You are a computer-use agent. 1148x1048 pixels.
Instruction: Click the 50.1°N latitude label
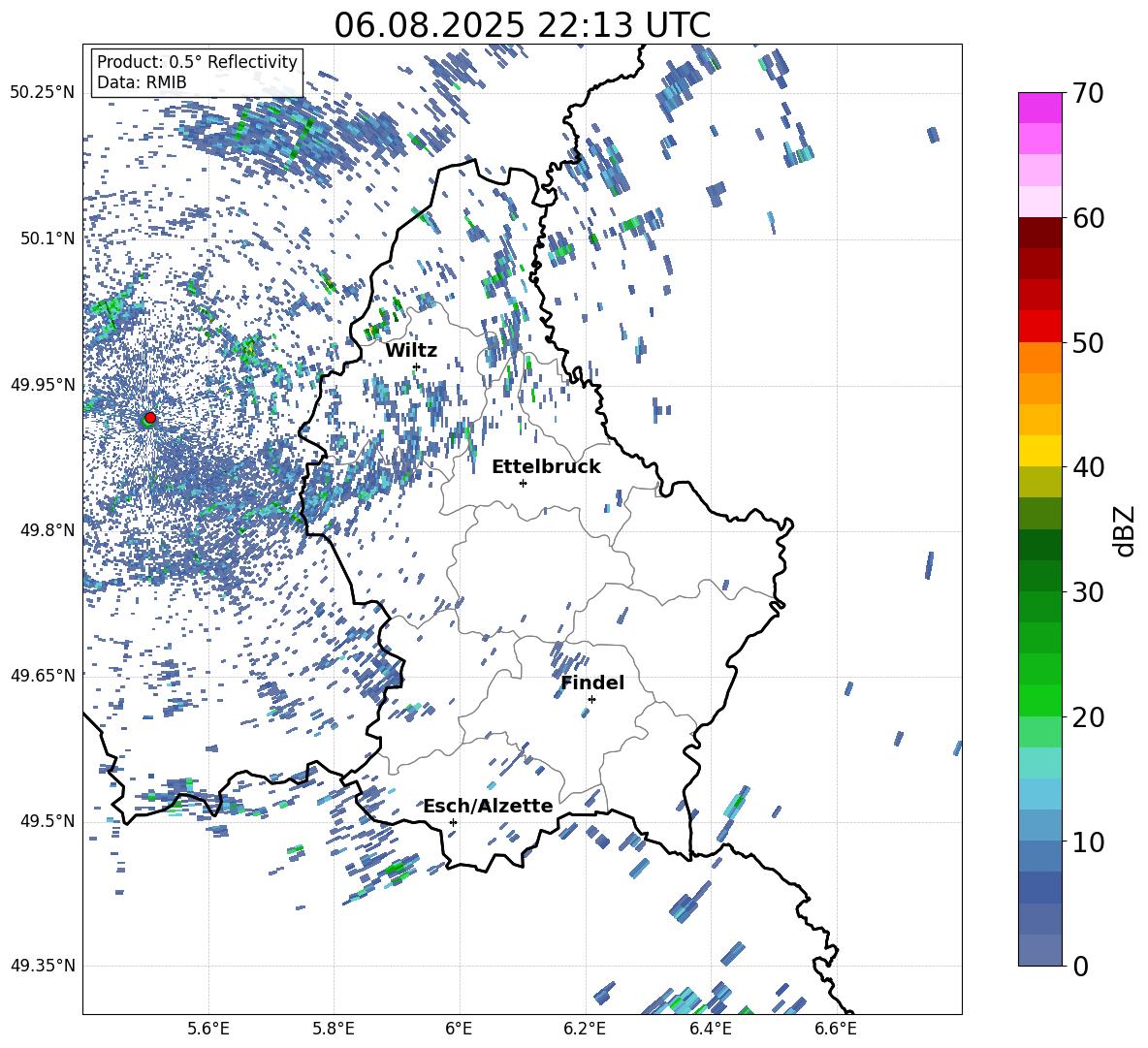point(47,238)
